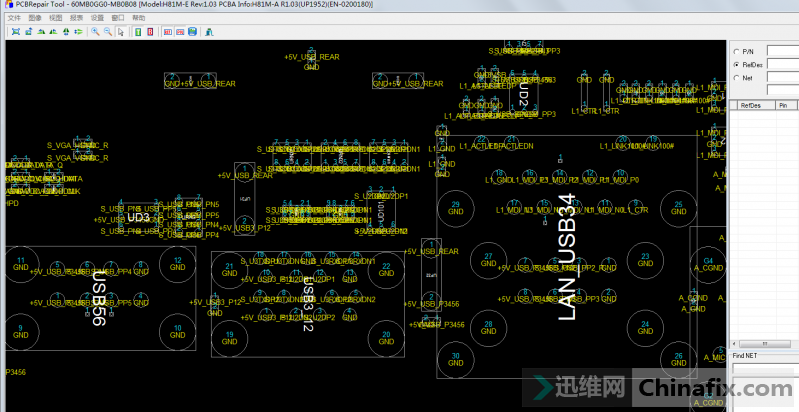Click the results list horizontal scrollbar
The width and height of the screenshot is (799, 412).
(x=764, y=344)
